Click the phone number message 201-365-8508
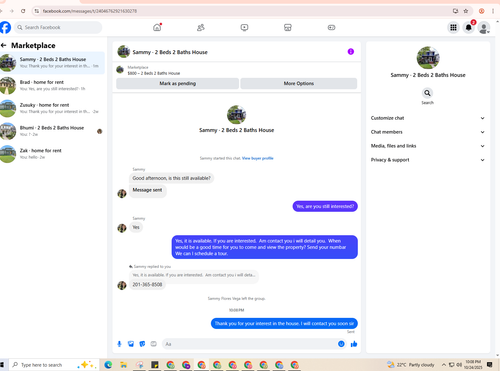Viewport: 500px width, 371px height. coord(147,285)
